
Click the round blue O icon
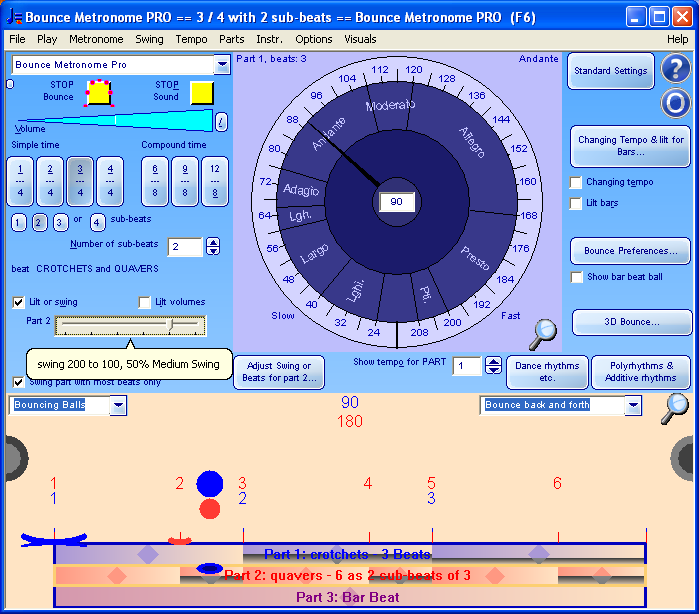point(675,103)
